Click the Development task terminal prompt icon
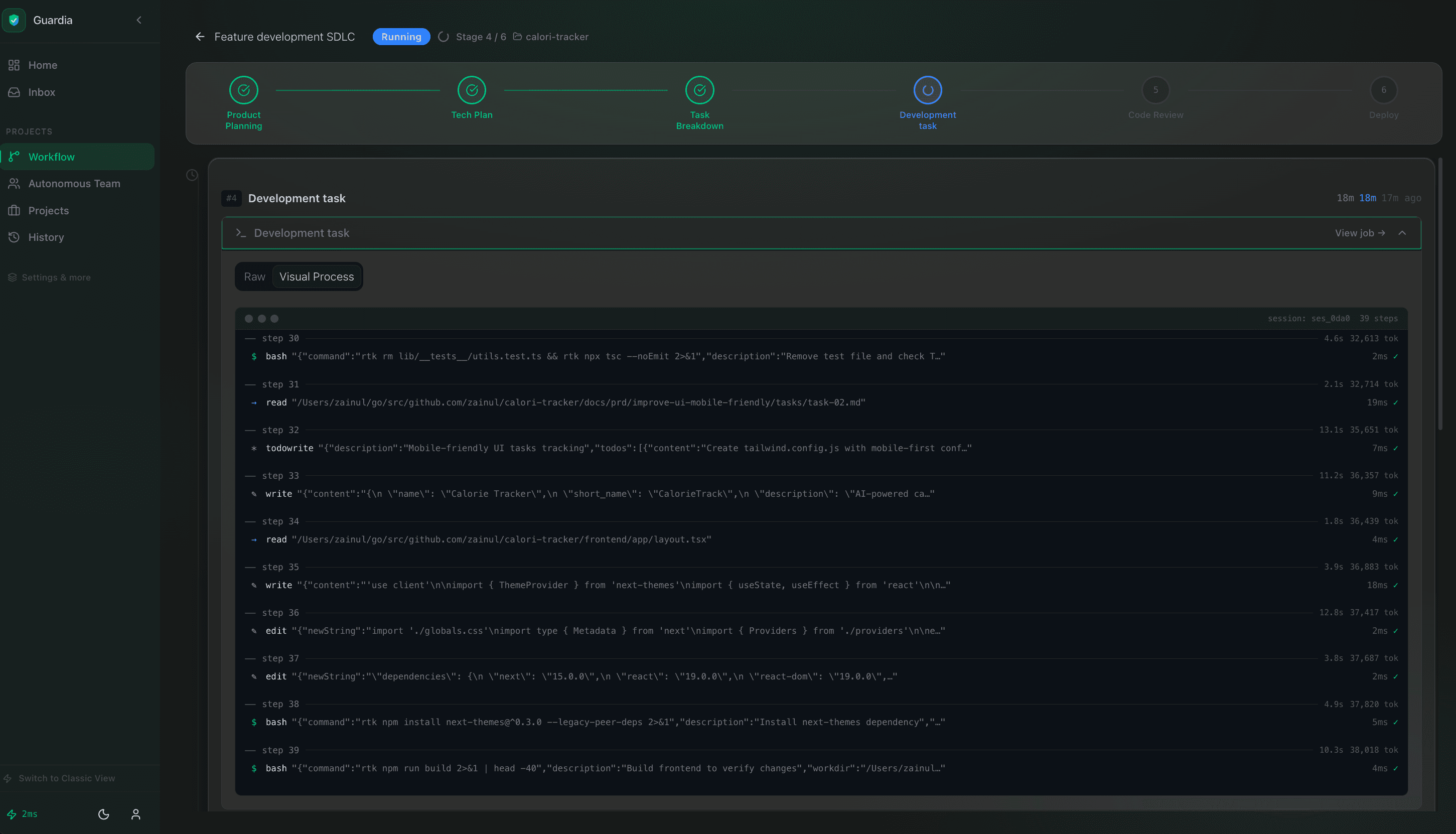The height and width of the screenshot is (834, 1456). 240,233
